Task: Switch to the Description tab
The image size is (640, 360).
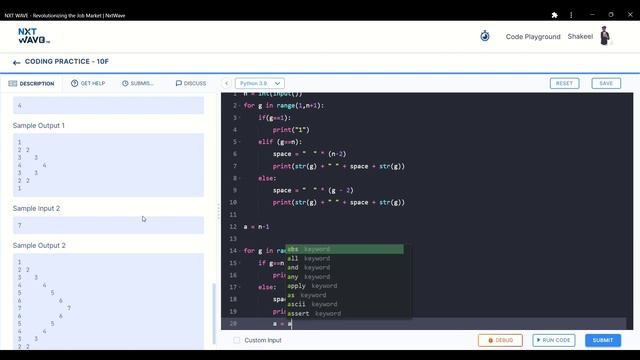Action: coord(31,83)
